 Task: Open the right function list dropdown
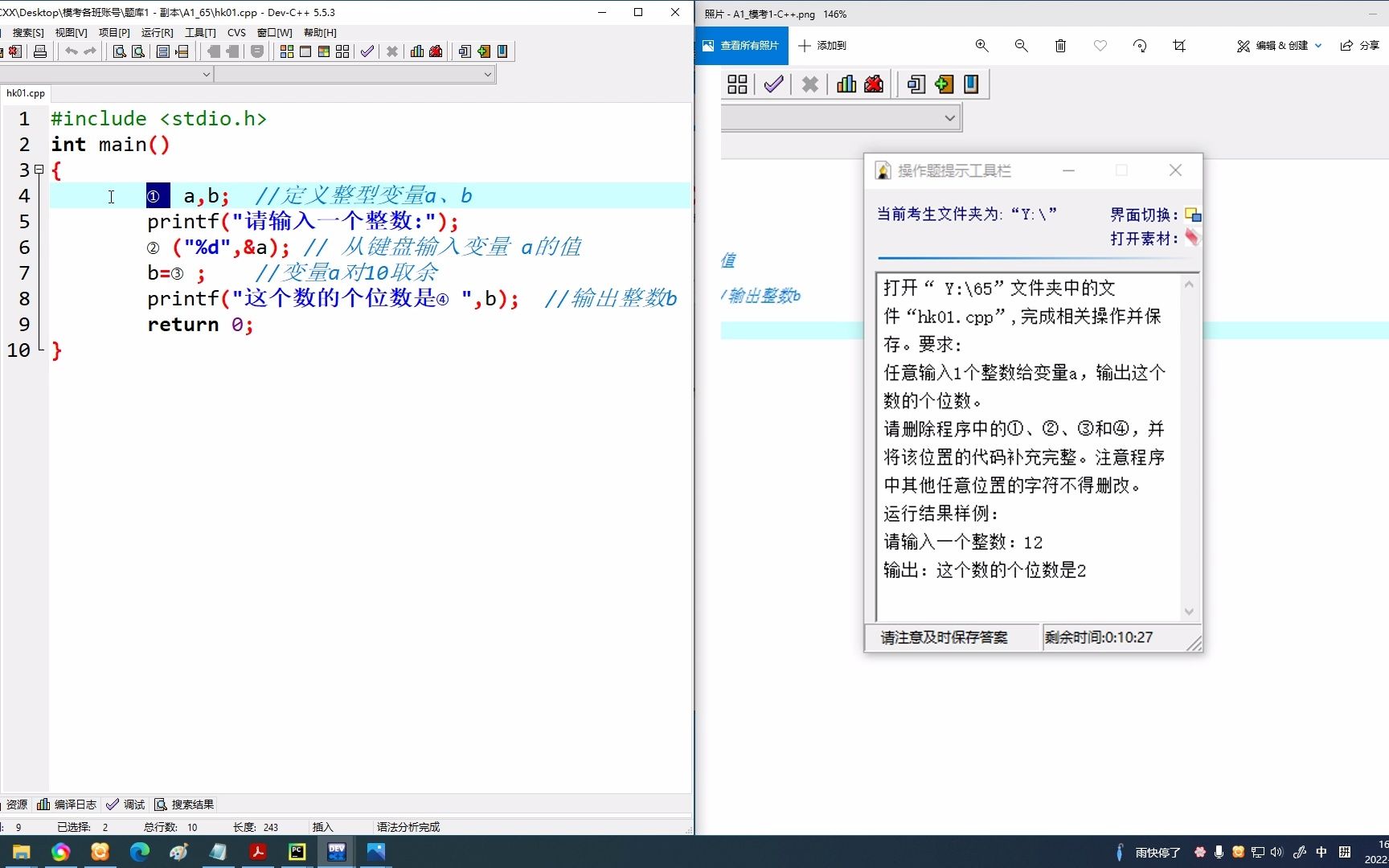pos(487,74)
